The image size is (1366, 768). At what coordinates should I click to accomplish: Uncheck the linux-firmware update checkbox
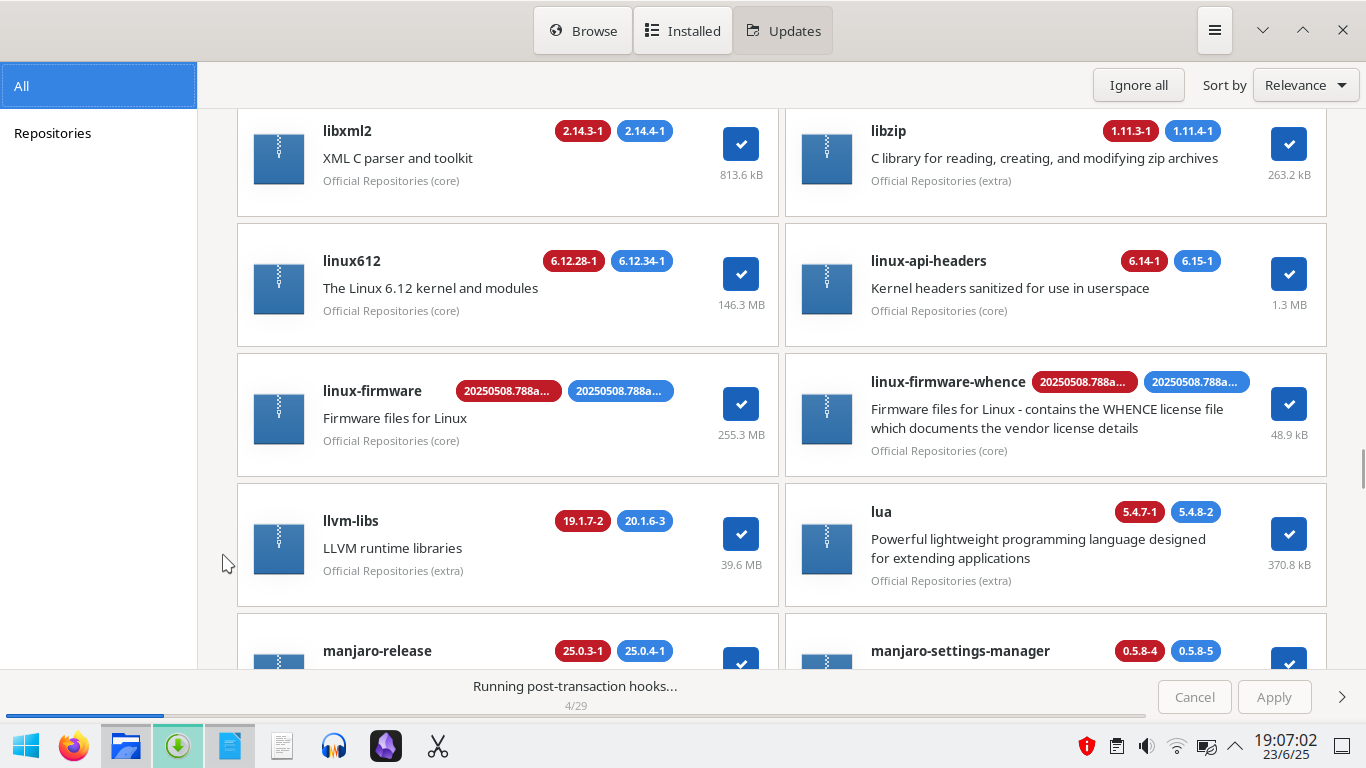pyautogui.click(x=741, y=404)
